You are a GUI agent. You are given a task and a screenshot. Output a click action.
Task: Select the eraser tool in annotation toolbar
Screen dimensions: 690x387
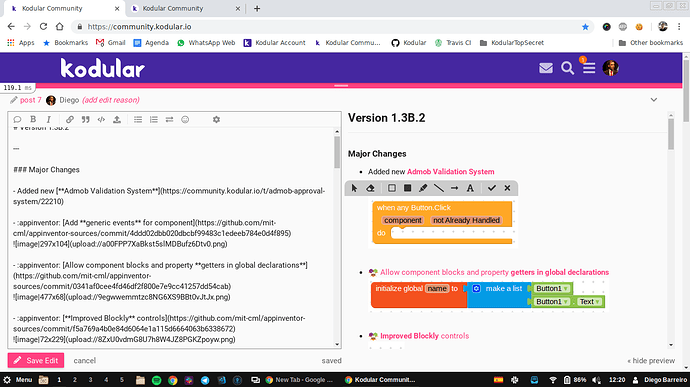point(371,188)
